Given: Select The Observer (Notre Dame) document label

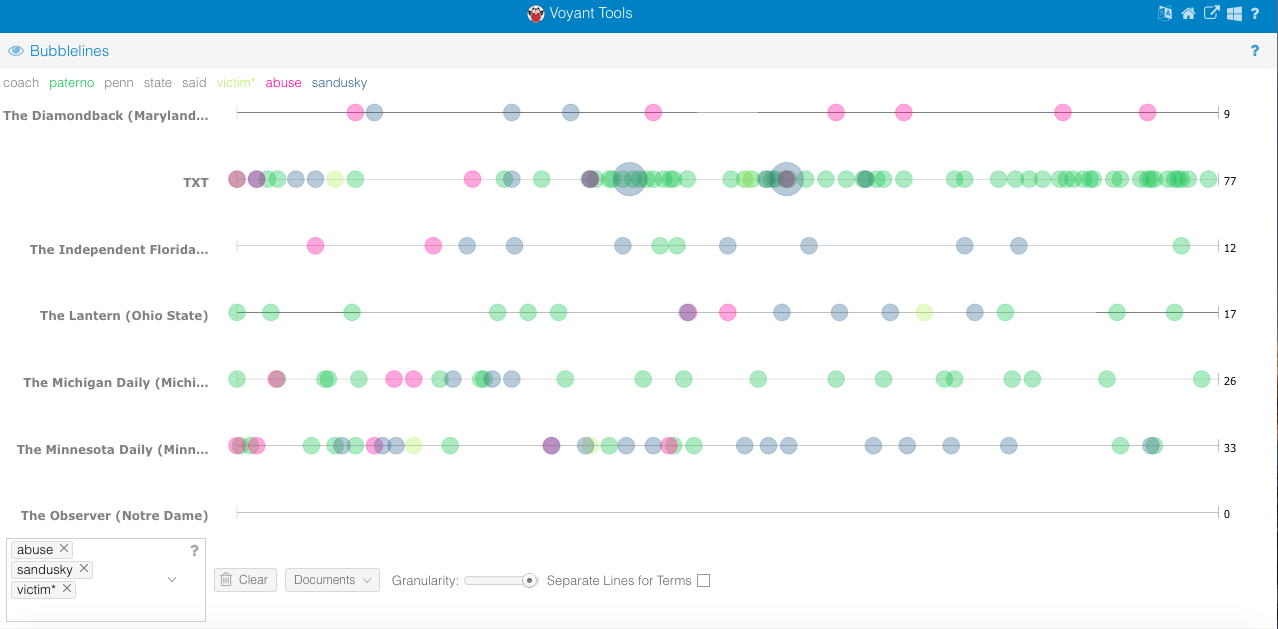Looking at the screenshot, I should [x=114, y=515].
